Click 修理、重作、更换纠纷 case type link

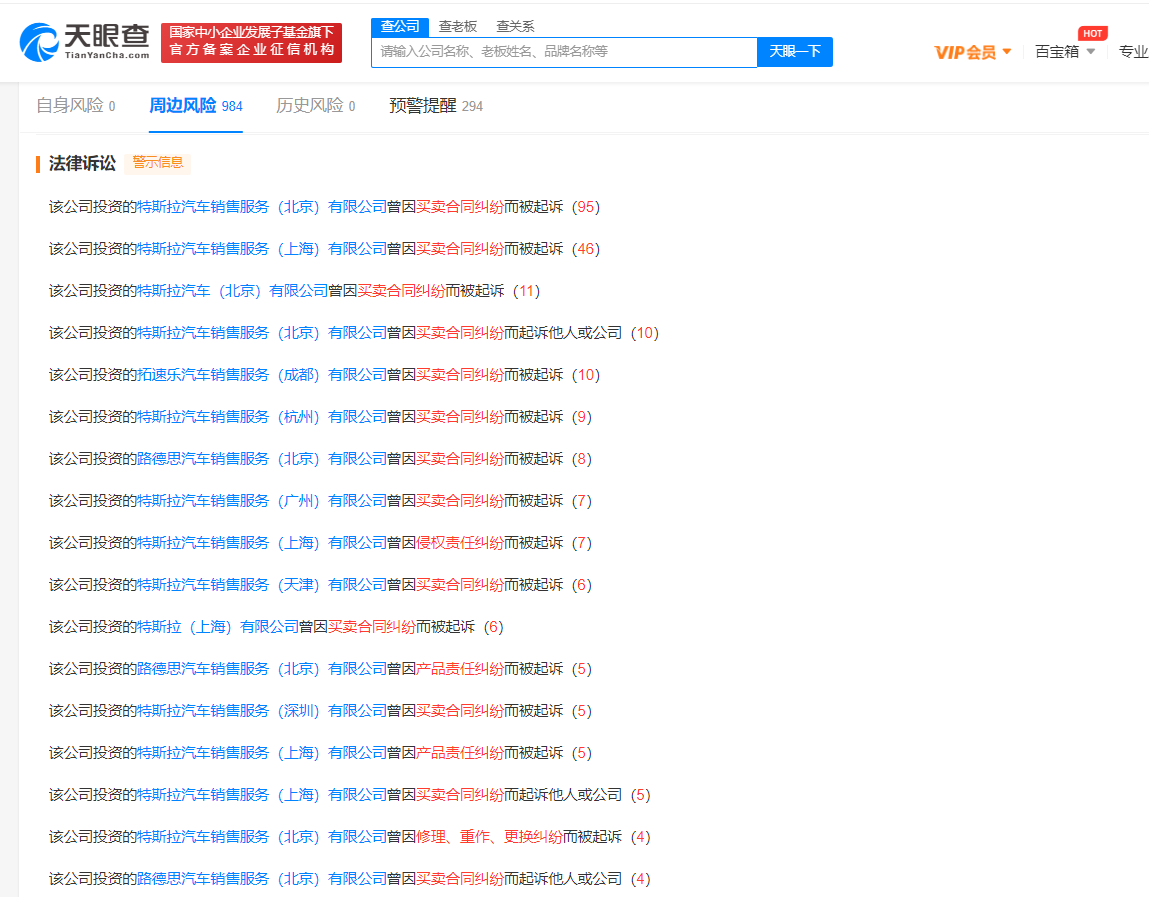pos(489,837)
